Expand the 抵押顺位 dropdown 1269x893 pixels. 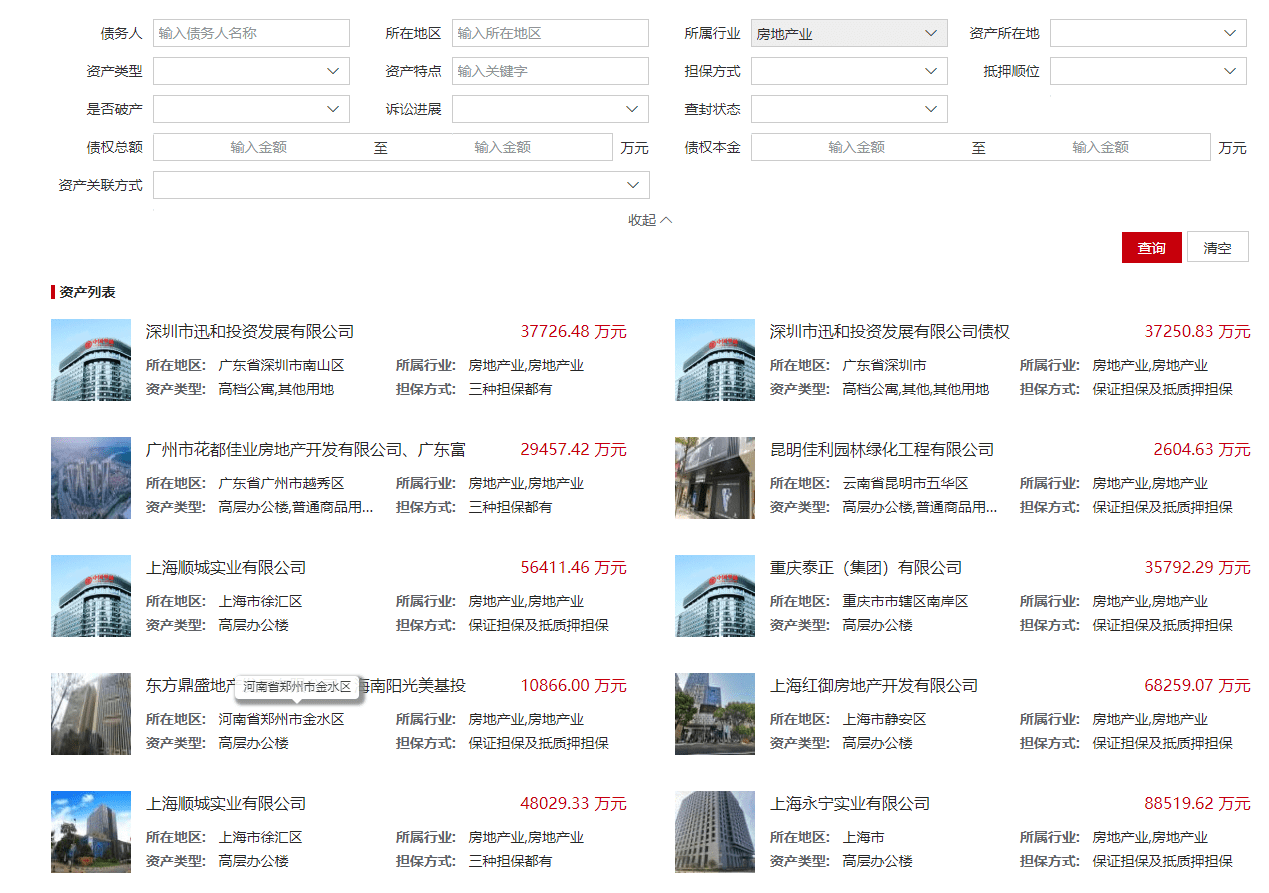[1148, 71]
